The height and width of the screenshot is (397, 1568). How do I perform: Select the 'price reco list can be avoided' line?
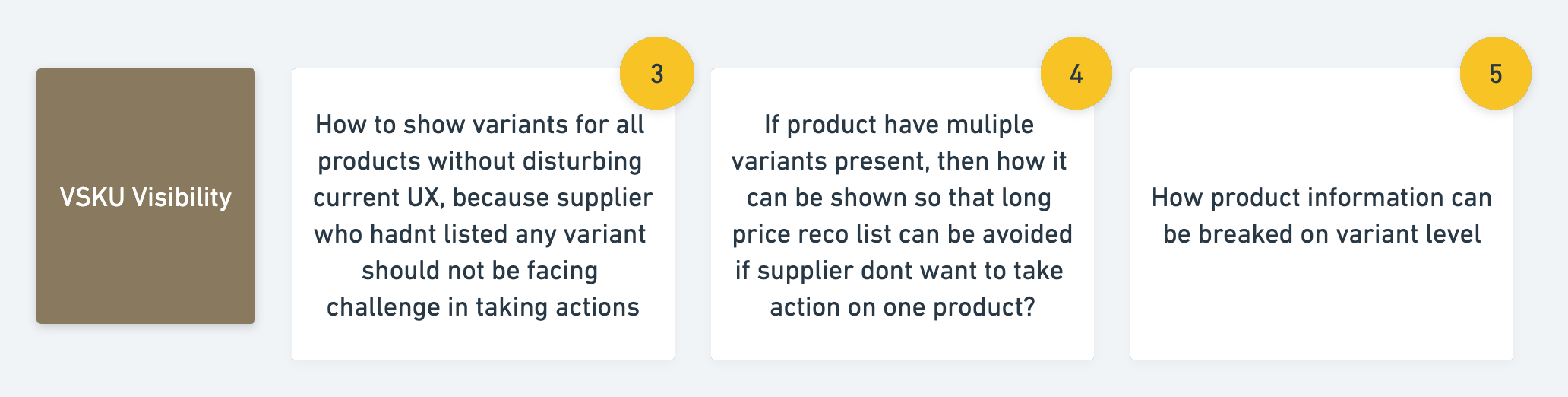[x=903, y=234]
